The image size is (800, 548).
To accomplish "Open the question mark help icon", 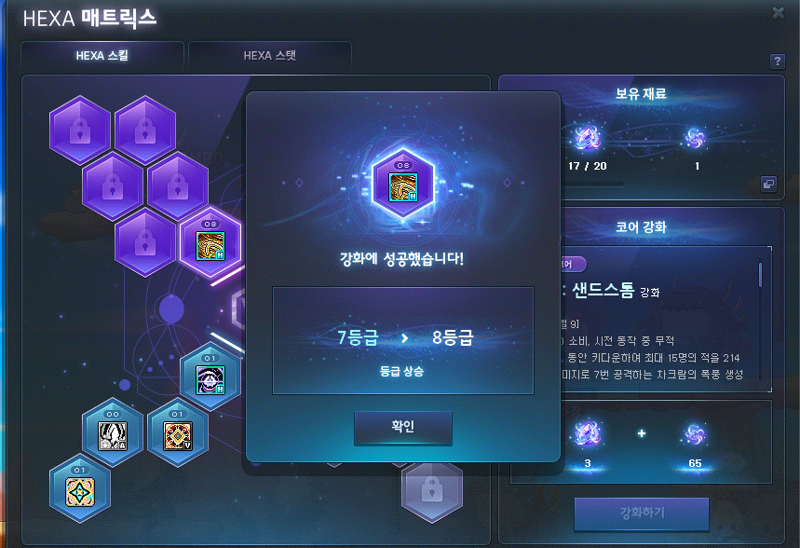I will 777,62.
